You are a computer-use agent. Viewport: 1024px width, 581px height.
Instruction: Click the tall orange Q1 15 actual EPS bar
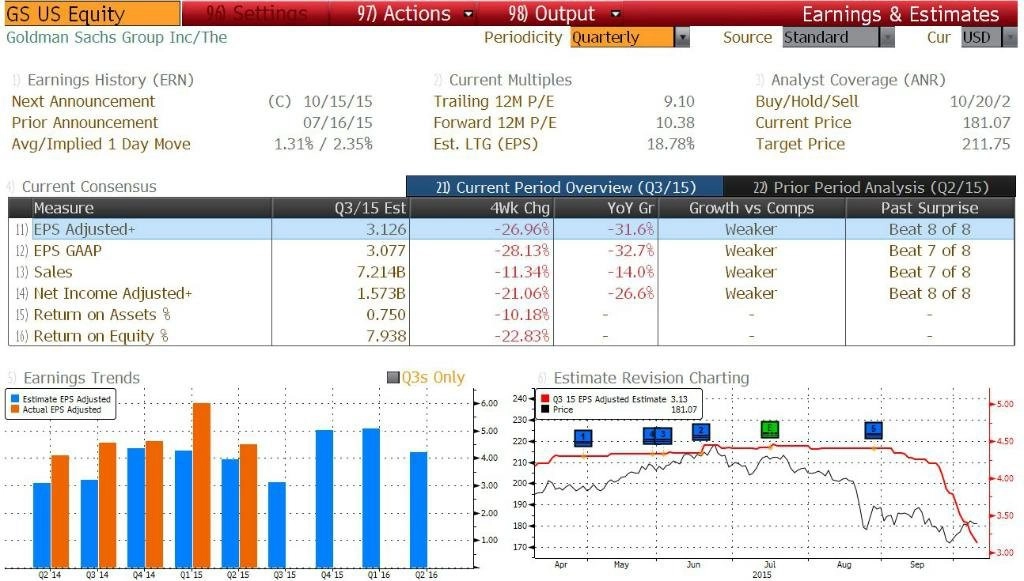(202, 485)
